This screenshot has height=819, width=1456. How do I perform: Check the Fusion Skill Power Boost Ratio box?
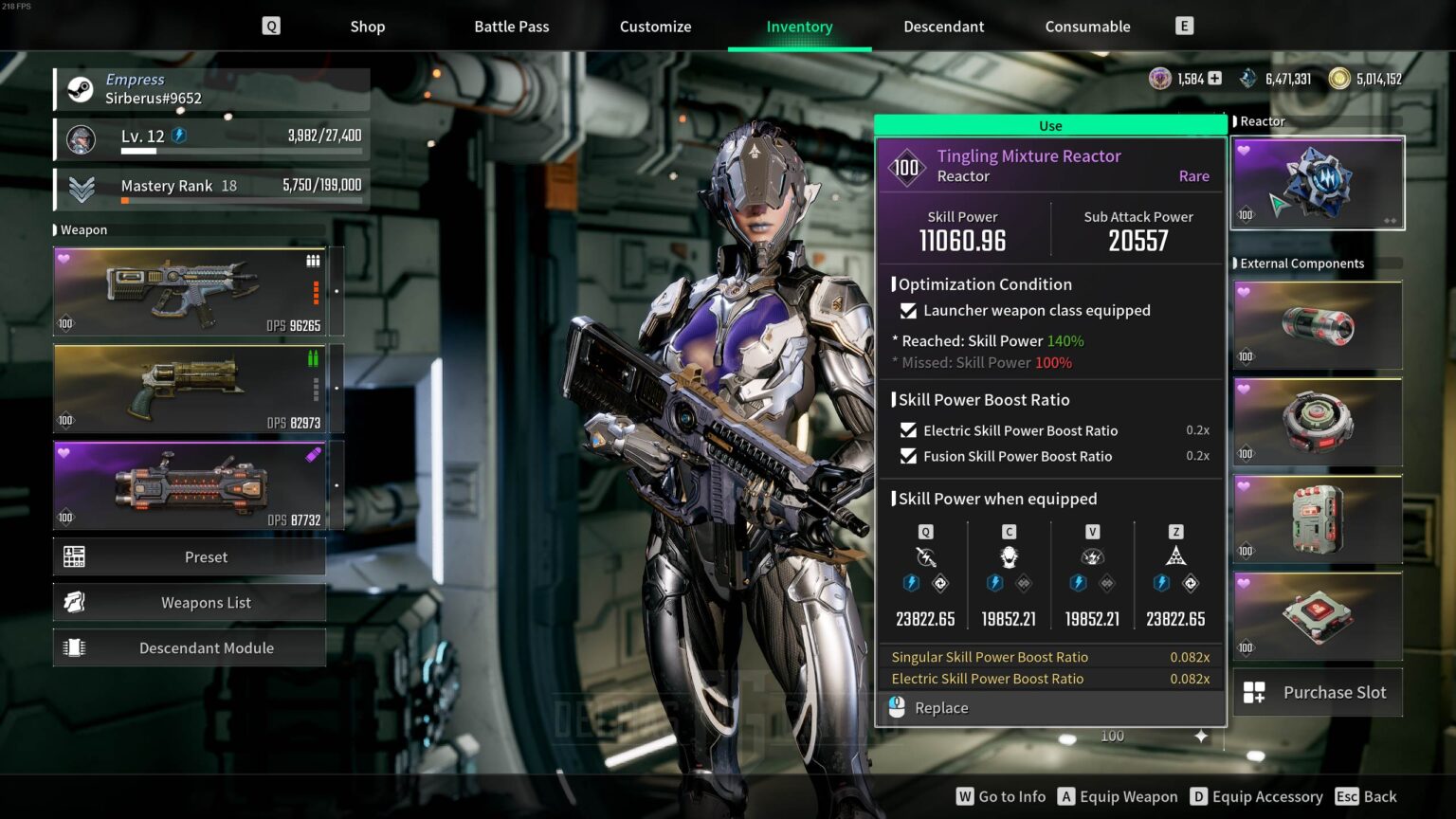click(908, 456)
